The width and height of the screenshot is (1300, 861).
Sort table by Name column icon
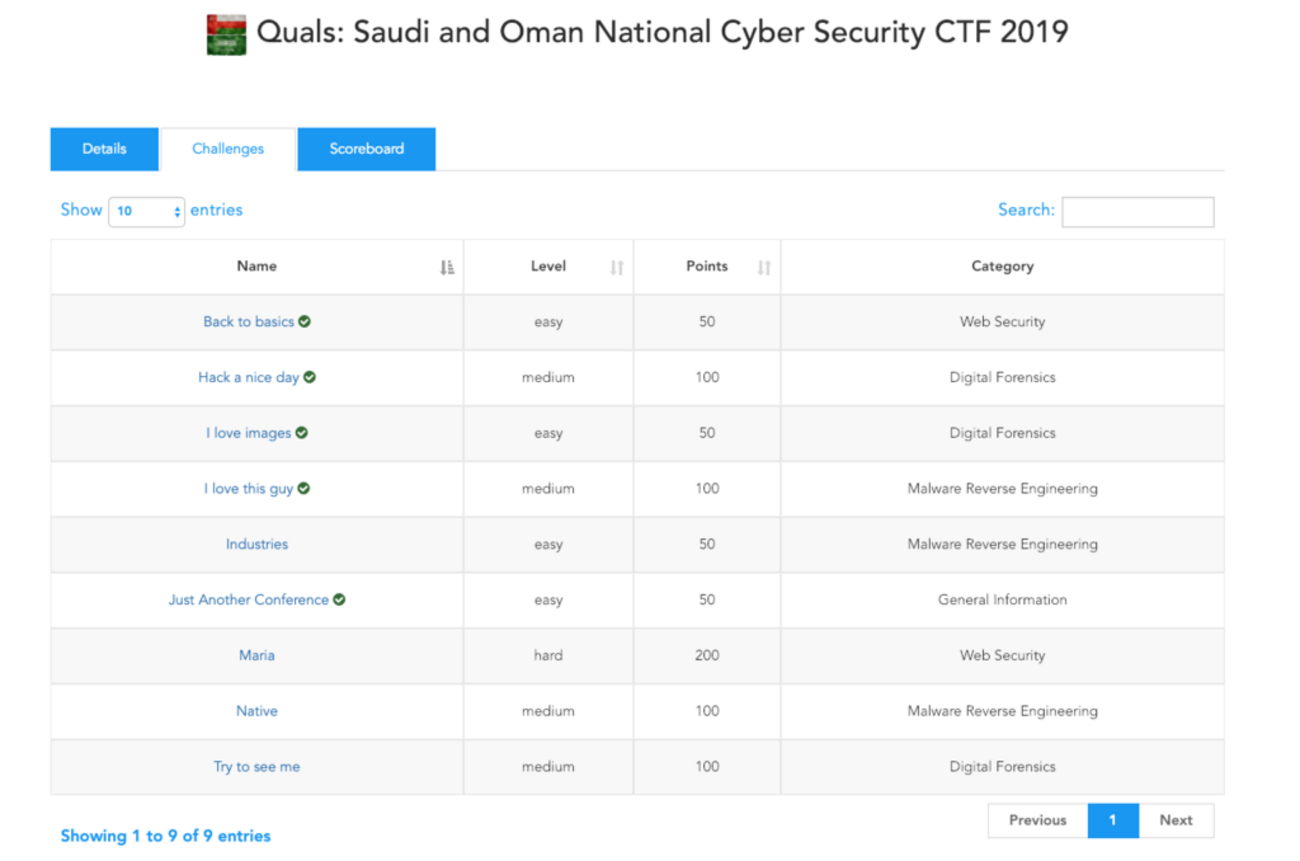click(x=447, y=267)
